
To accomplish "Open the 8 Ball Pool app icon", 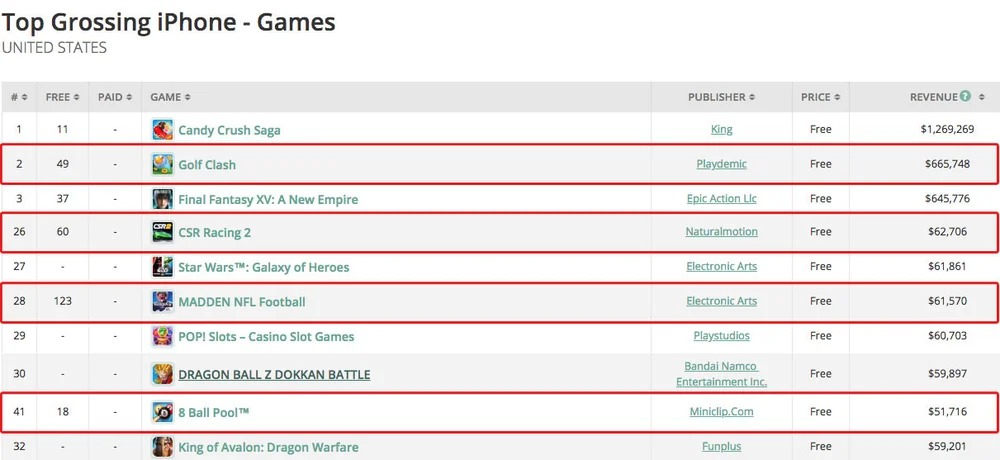I will (163, 412).
